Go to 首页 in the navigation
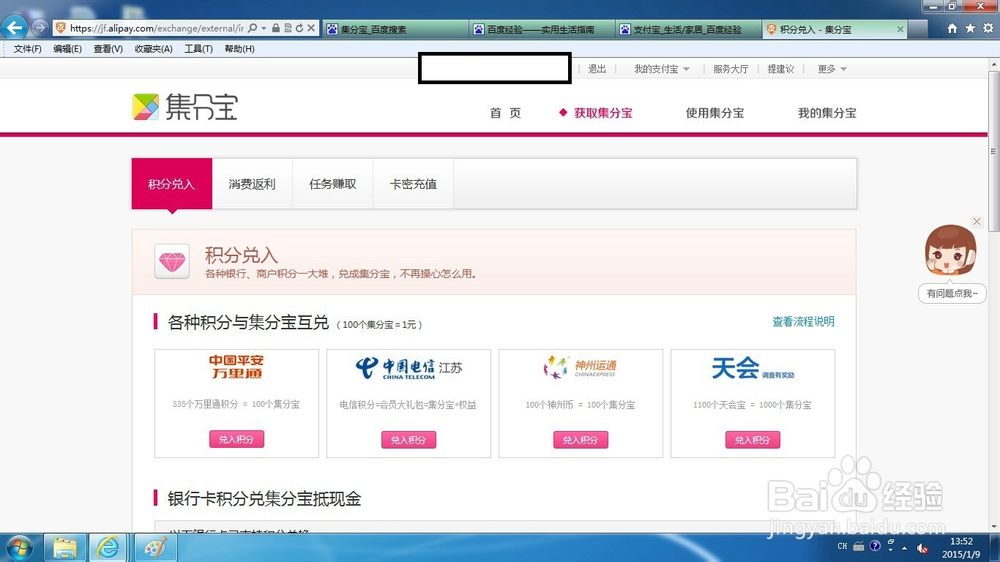The width and height of the screenshot is (1000, 562). (505, 113)
